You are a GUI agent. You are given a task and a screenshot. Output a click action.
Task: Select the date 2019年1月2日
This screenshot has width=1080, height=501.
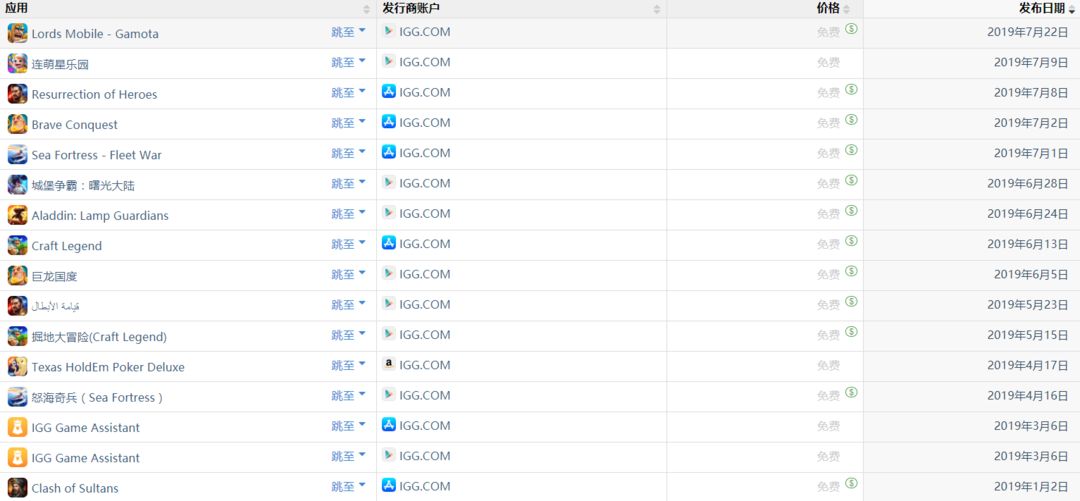point(1030,487)
